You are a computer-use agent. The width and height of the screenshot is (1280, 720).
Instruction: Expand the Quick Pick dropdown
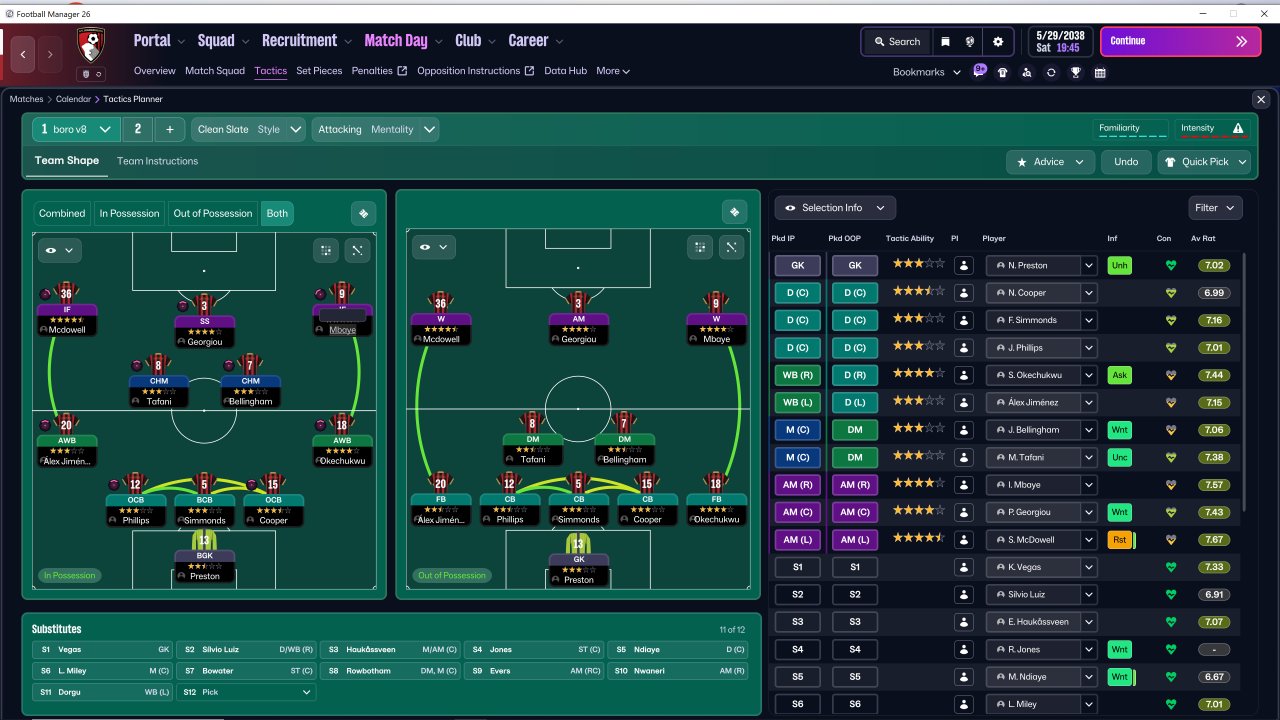click(x=1204, y=162)
